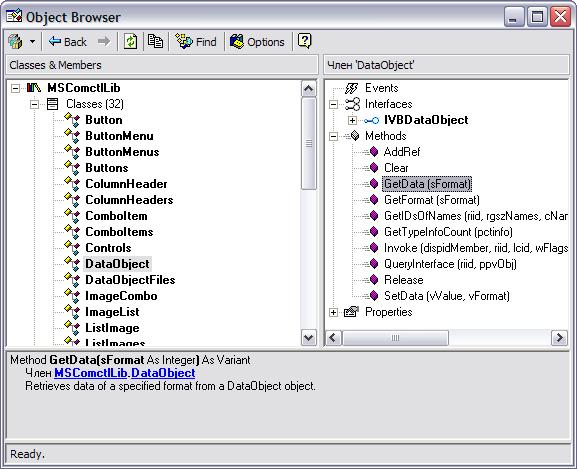Select the ListImage class
577x469 pixels.
[x=112, y=328]
